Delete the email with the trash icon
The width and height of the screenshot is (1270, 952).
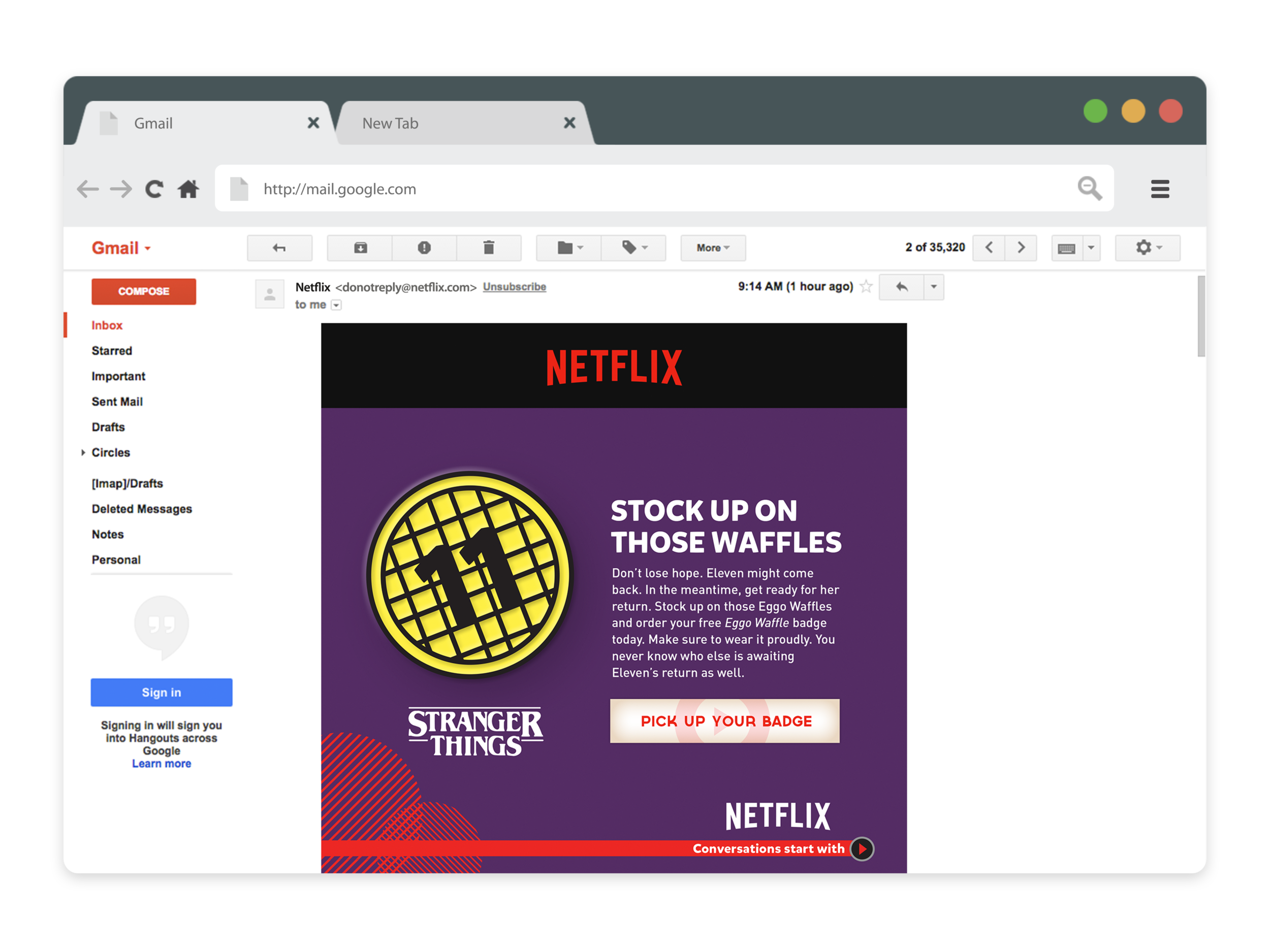[489, 248]
